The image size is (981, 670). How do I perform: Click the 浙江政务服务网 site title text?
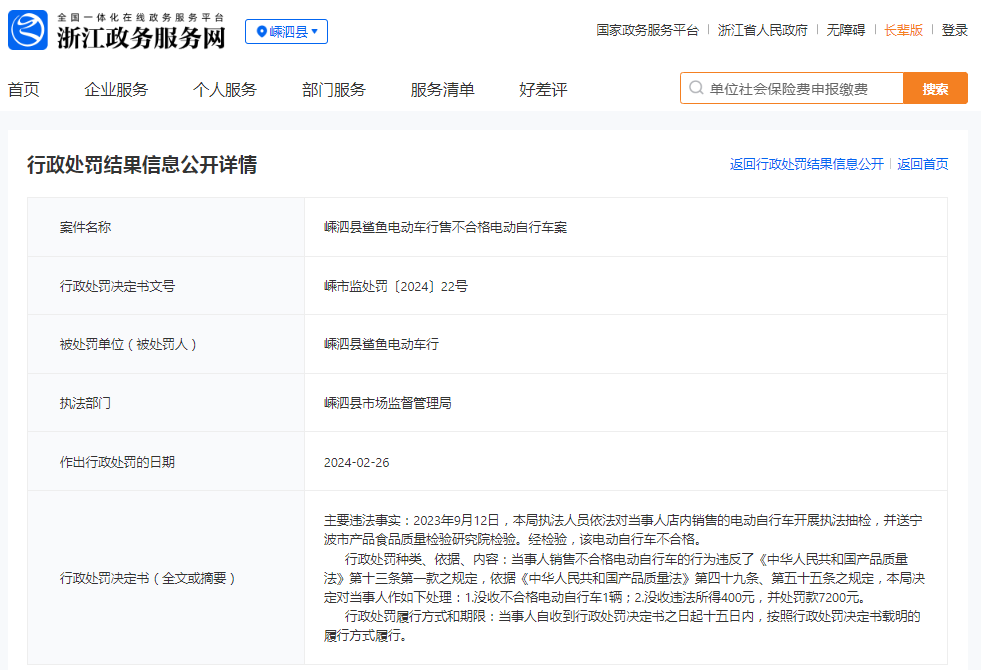pyautogui.click(x=140, y=38)
